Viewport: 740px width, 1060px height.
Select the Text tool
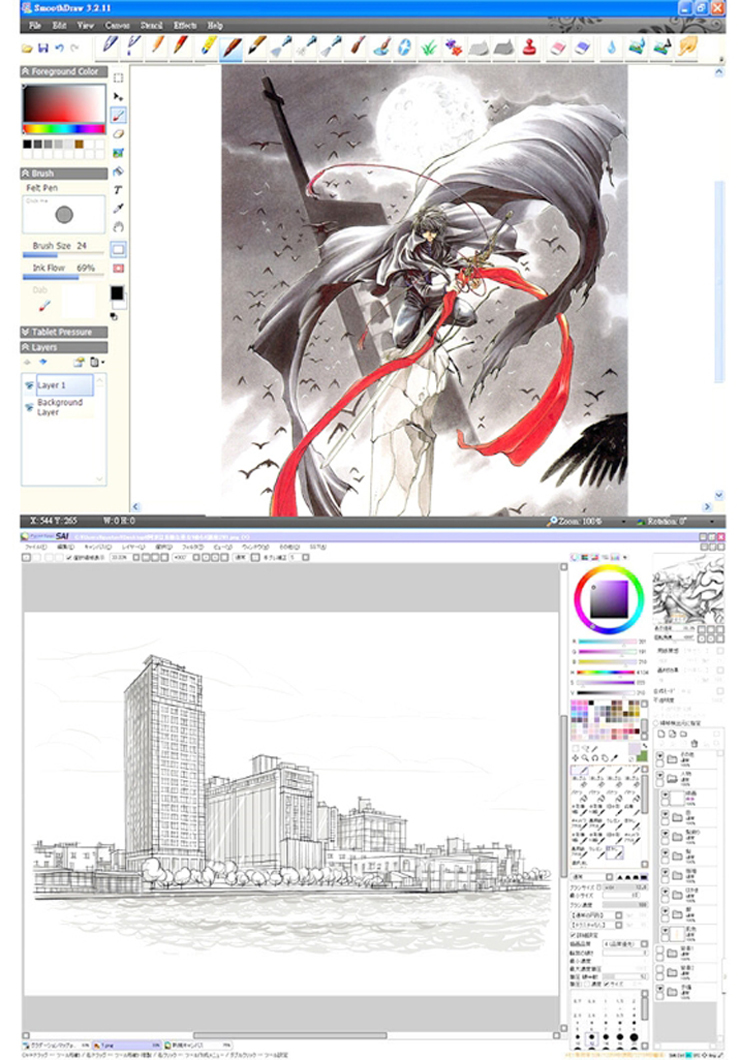(119, 190)
